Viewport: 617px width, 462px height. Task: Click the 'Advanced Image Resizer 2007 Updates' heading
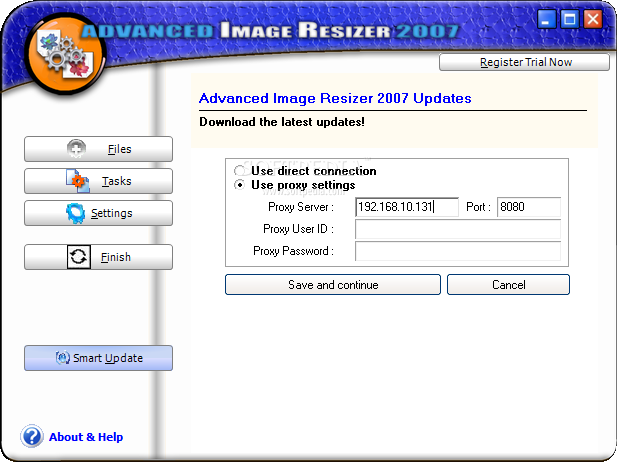tap(335, 98)
